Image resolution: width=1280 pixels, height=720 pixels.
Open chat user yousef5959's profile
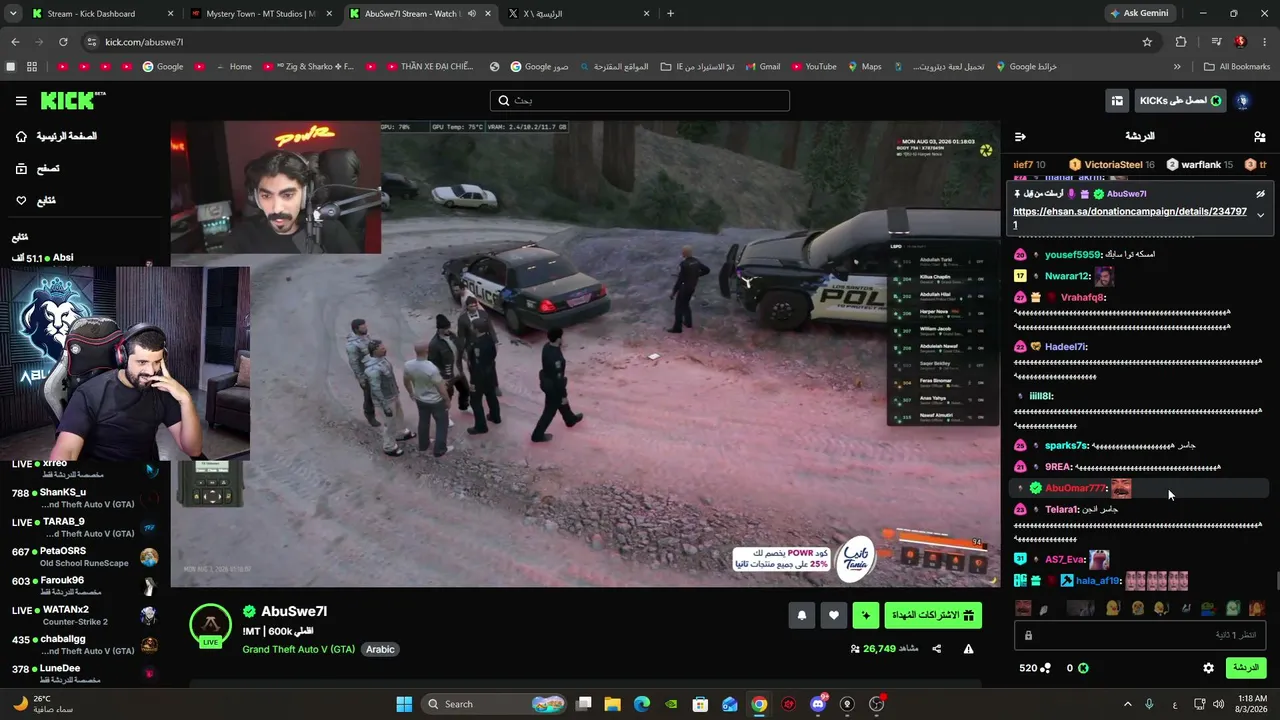1073,255
